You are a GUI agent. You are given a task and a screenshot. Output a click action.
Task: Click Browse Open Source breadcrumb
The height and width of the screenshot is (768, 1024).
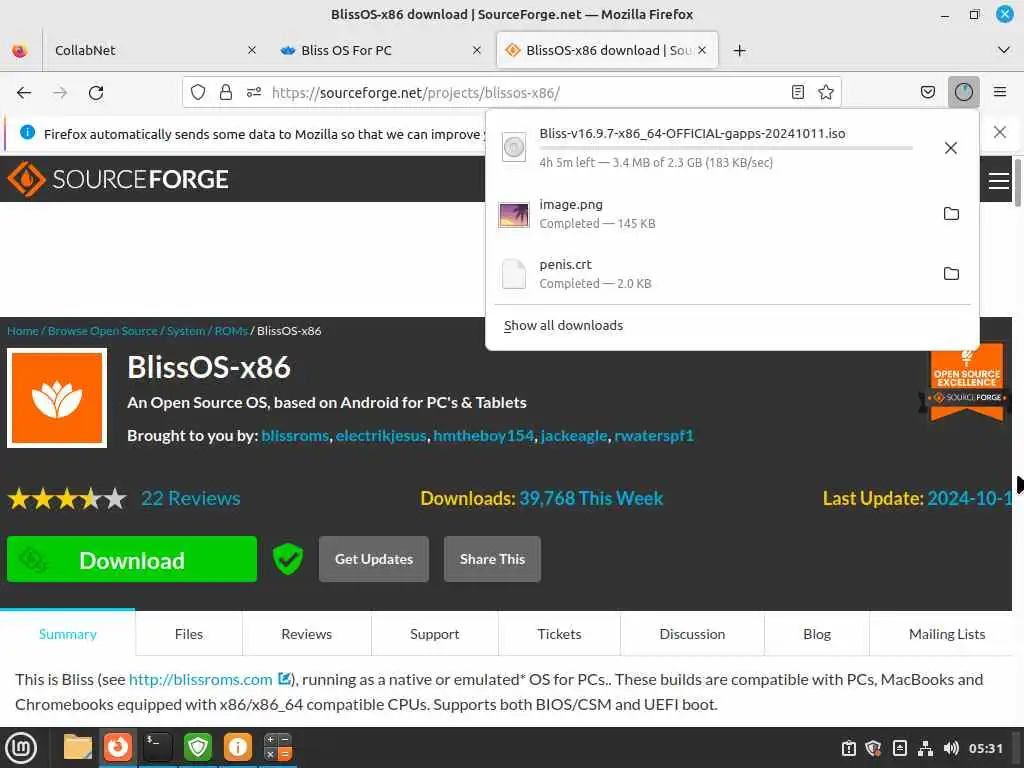(x=103, y=331)
